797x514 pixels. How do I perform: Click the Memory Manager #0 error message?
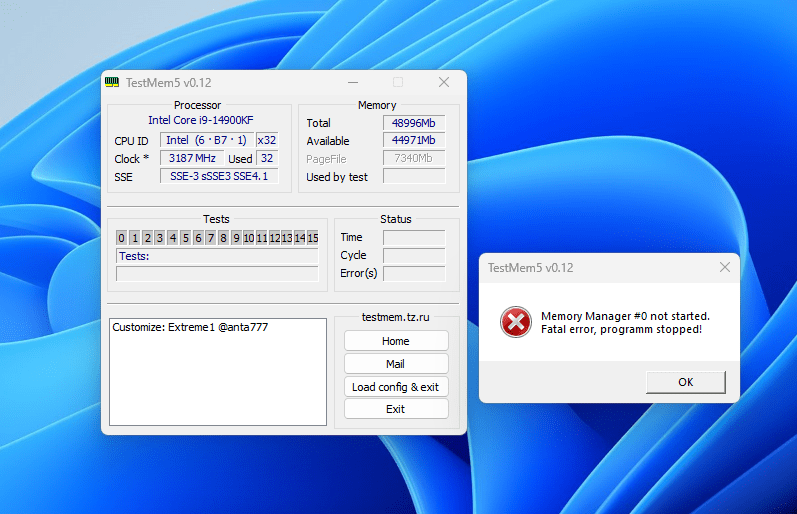point(625,322)
